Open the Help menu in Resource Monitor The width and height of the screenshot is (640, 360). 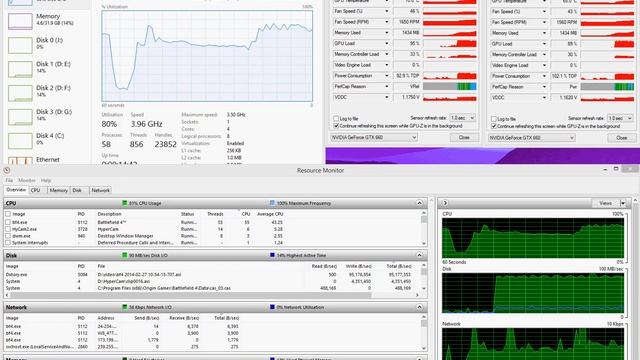click(46, 180)
